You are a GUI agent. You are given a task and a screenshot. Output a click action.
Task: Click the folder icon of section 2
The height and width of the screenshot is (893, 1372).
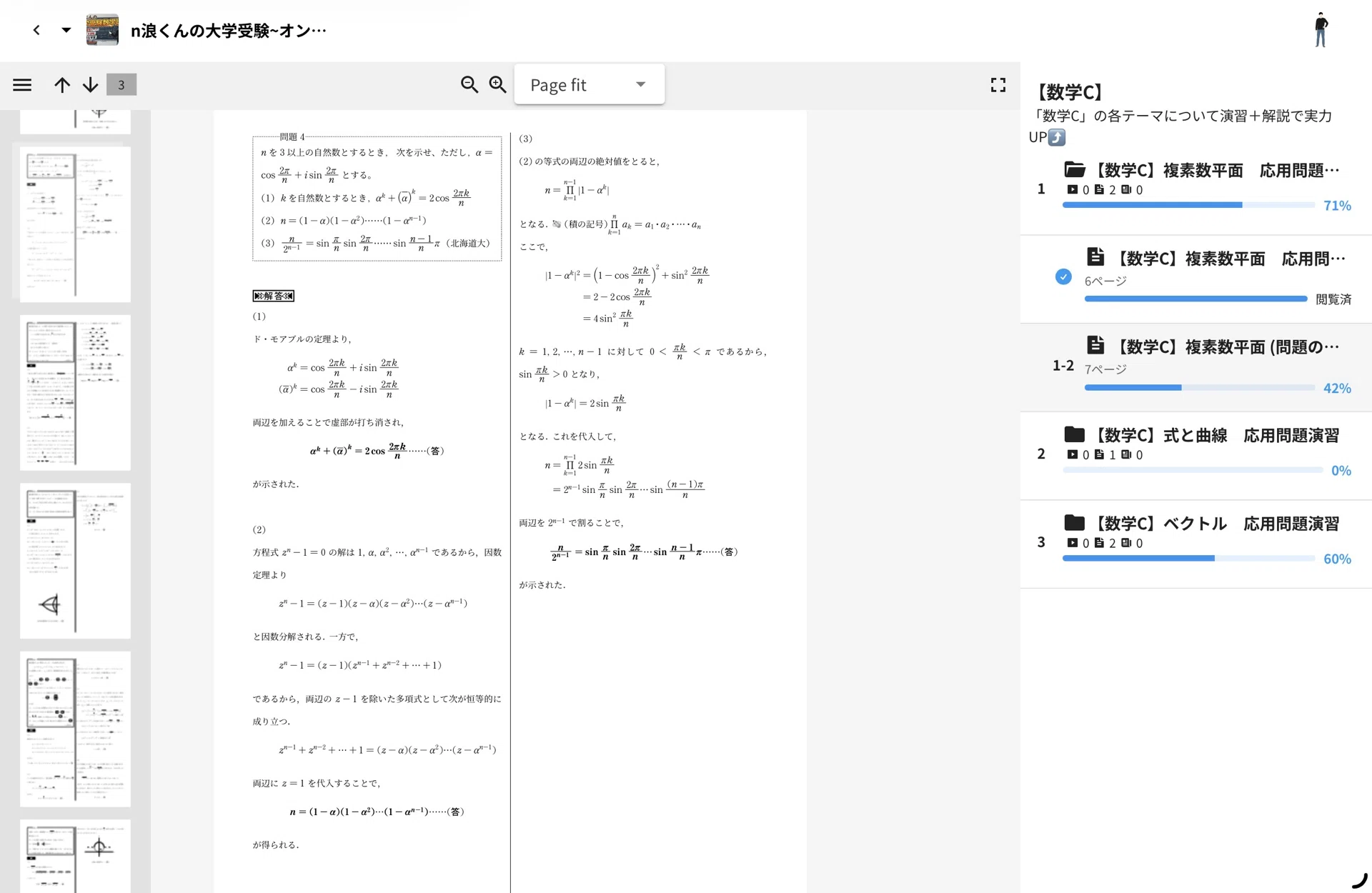pyautogui.click(x=1074, y=434)
